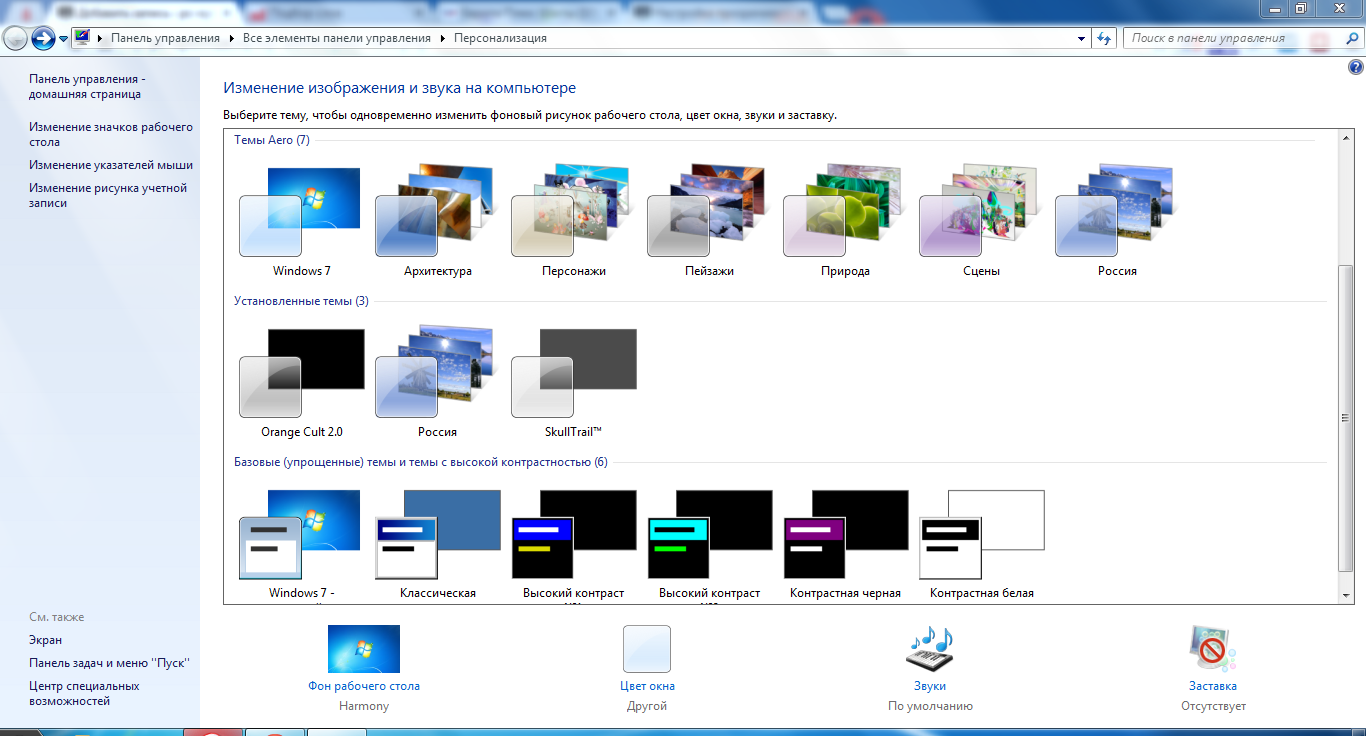Select the 'Архитектура' theme

[437, 222]
